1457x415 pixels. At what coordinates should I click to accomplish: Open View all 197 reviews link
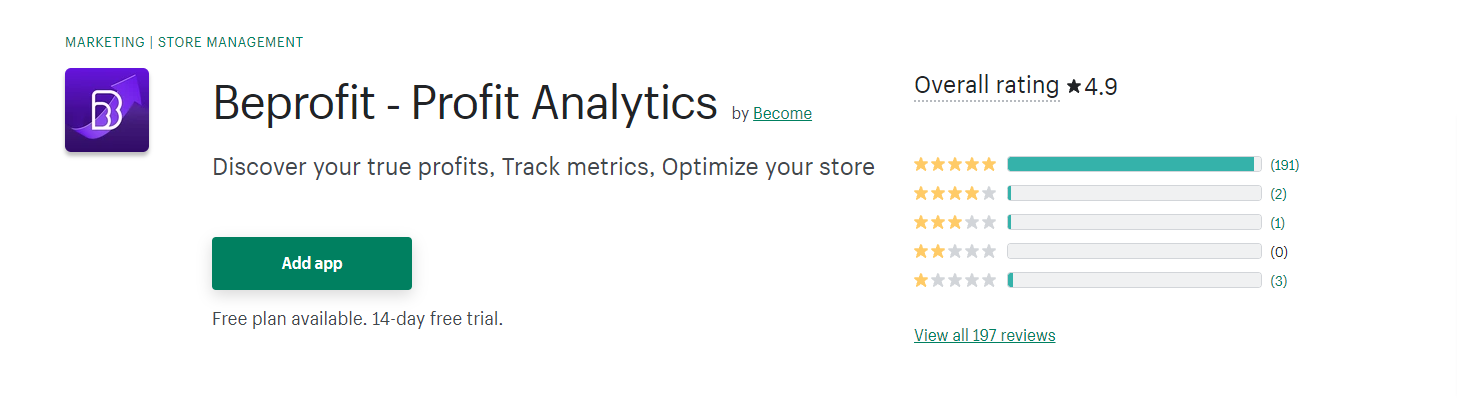coord(985,335)
